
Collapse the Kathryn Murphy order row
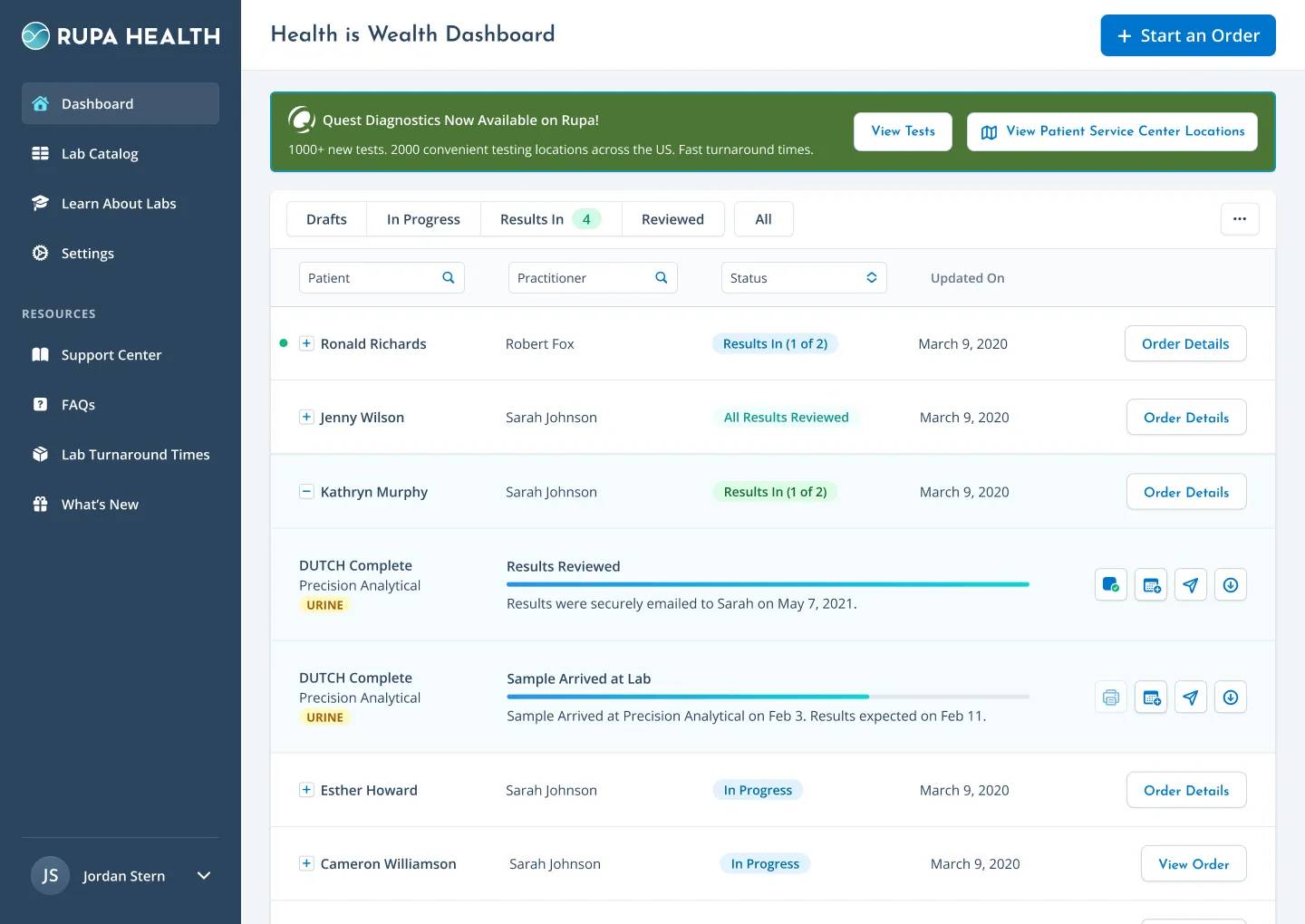point(306,491)
